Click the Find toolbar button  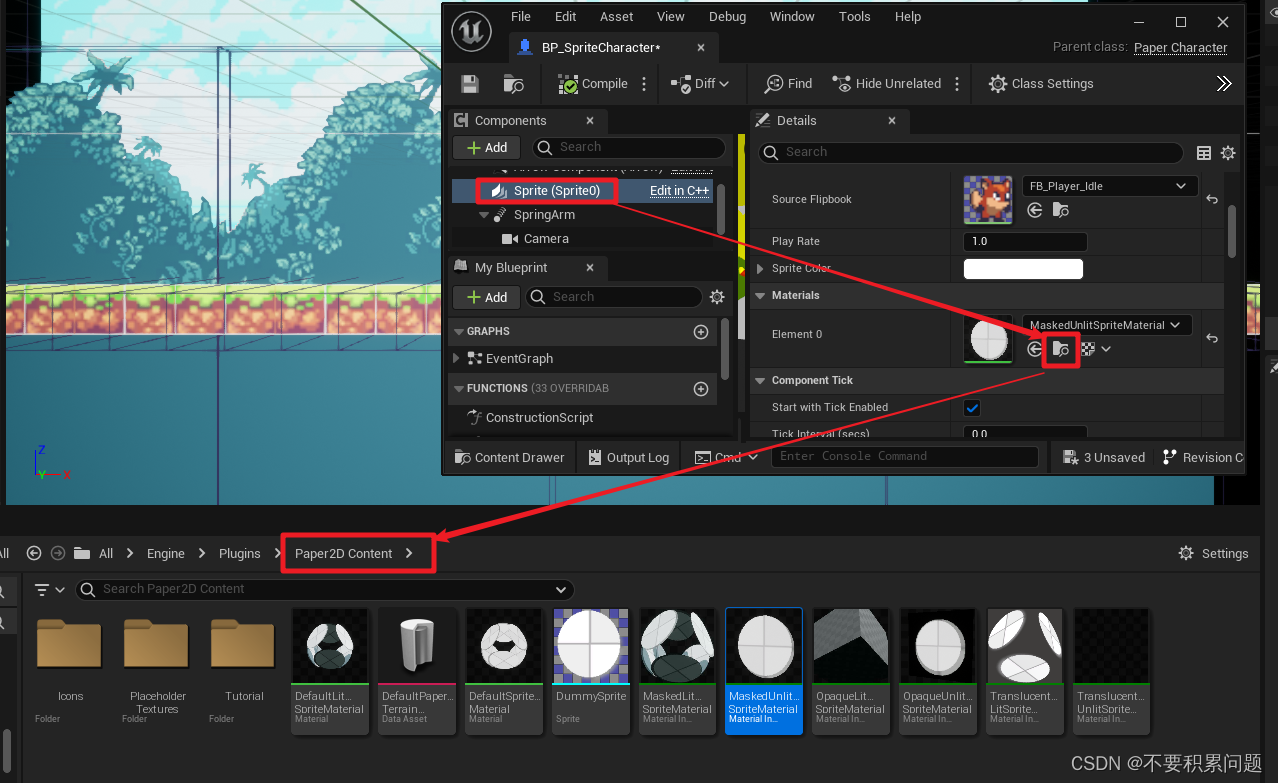[x=789, y=84]
